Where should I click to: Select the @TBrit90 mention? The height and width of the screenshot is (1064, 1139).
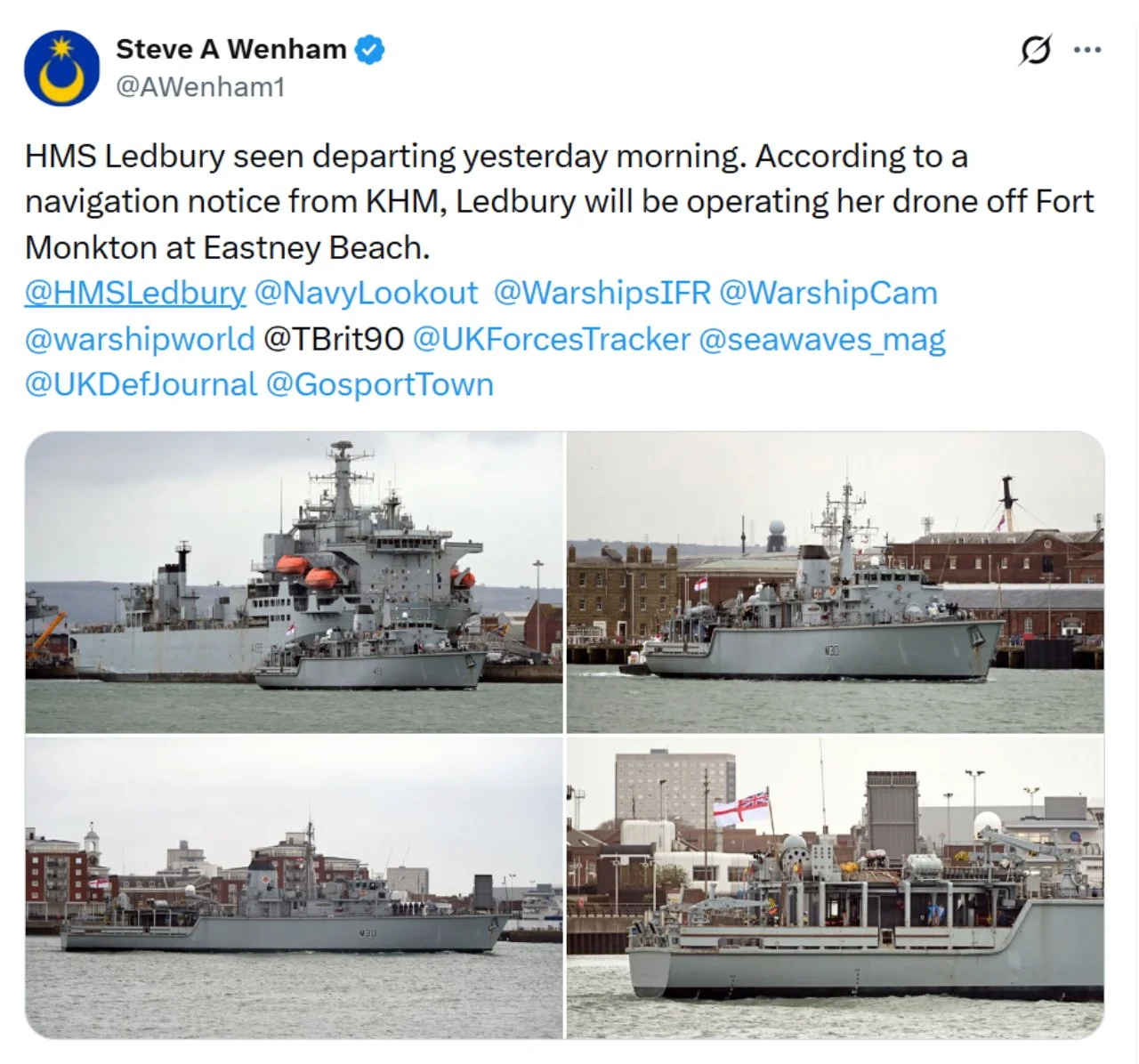coord(334,339)
